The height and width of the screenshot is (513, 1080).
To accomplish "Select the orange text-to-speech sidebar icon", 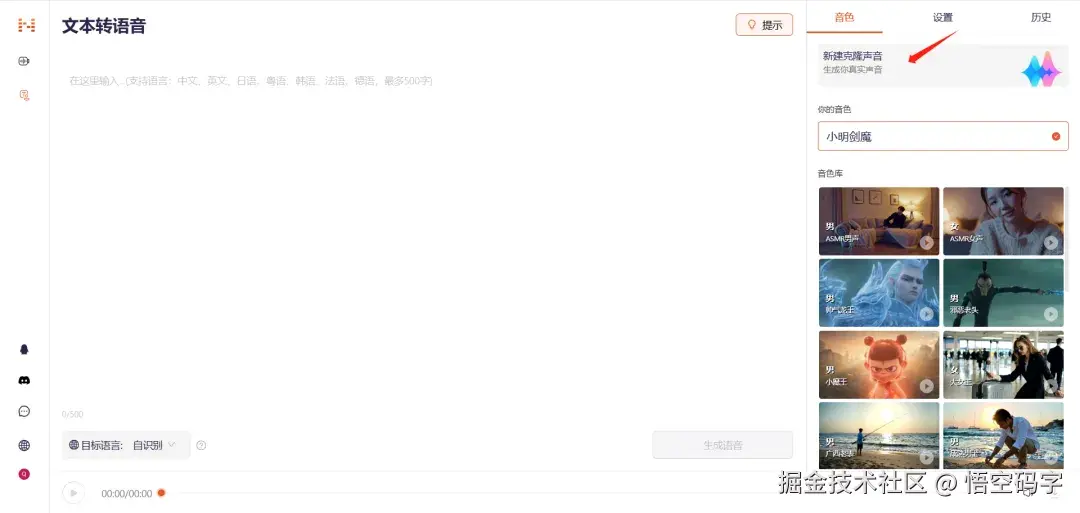I will (24, 95).
